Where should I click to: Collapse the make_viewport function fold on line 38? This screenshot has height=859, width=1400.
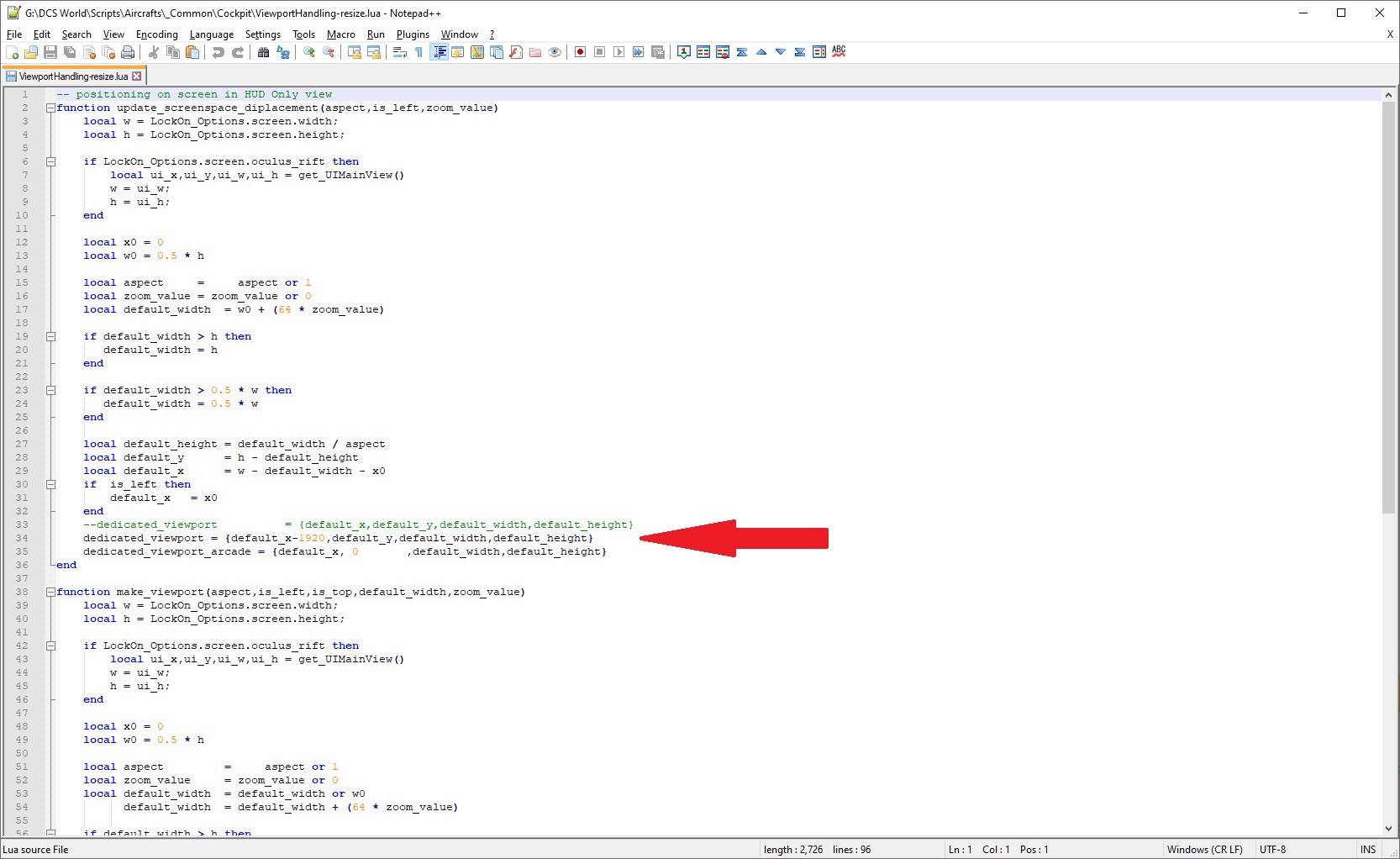click(50, 592)
